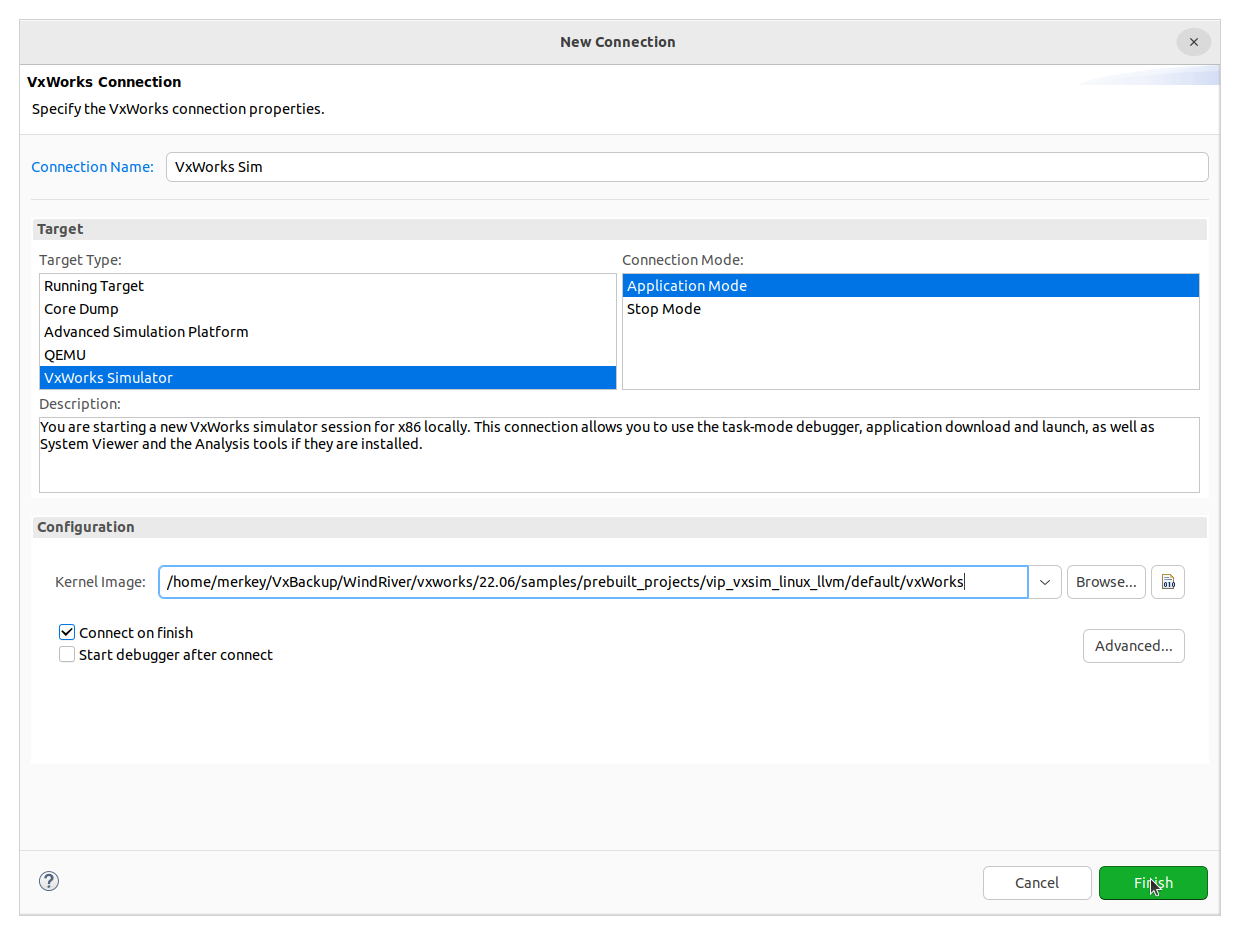Open the help question mark icon
Screen dimensions: 1240x935
49,881
